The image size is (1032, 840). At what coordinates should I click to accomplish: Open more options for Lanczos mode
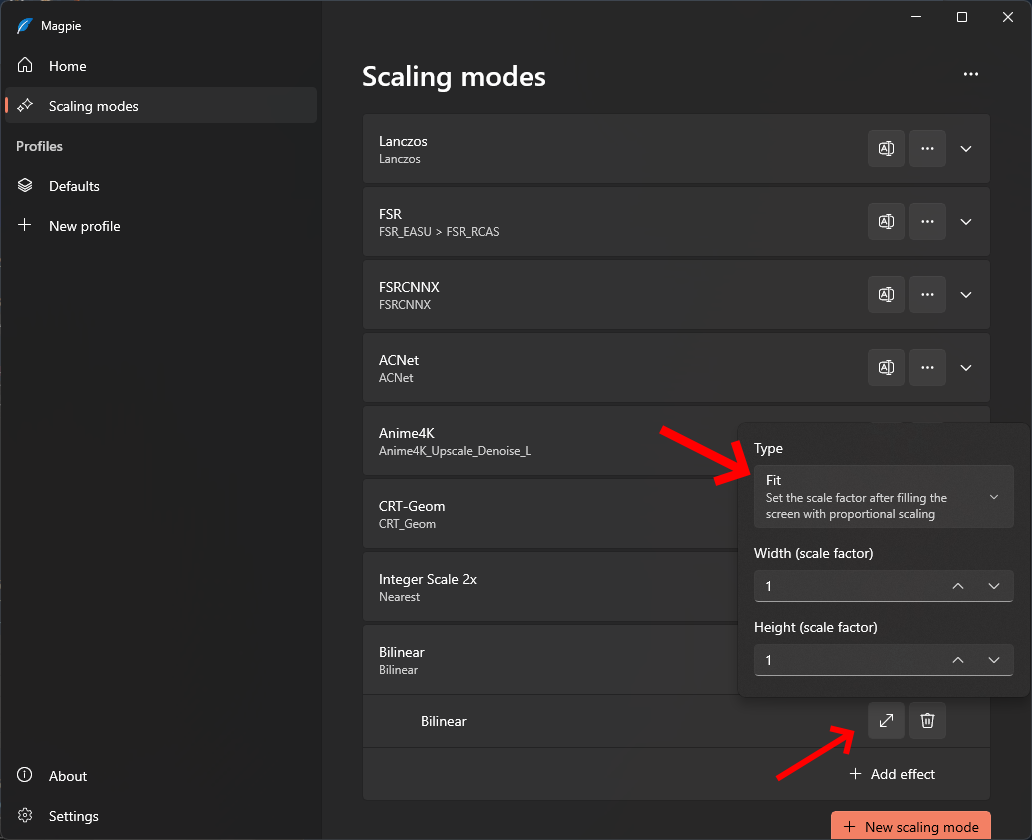927,148
